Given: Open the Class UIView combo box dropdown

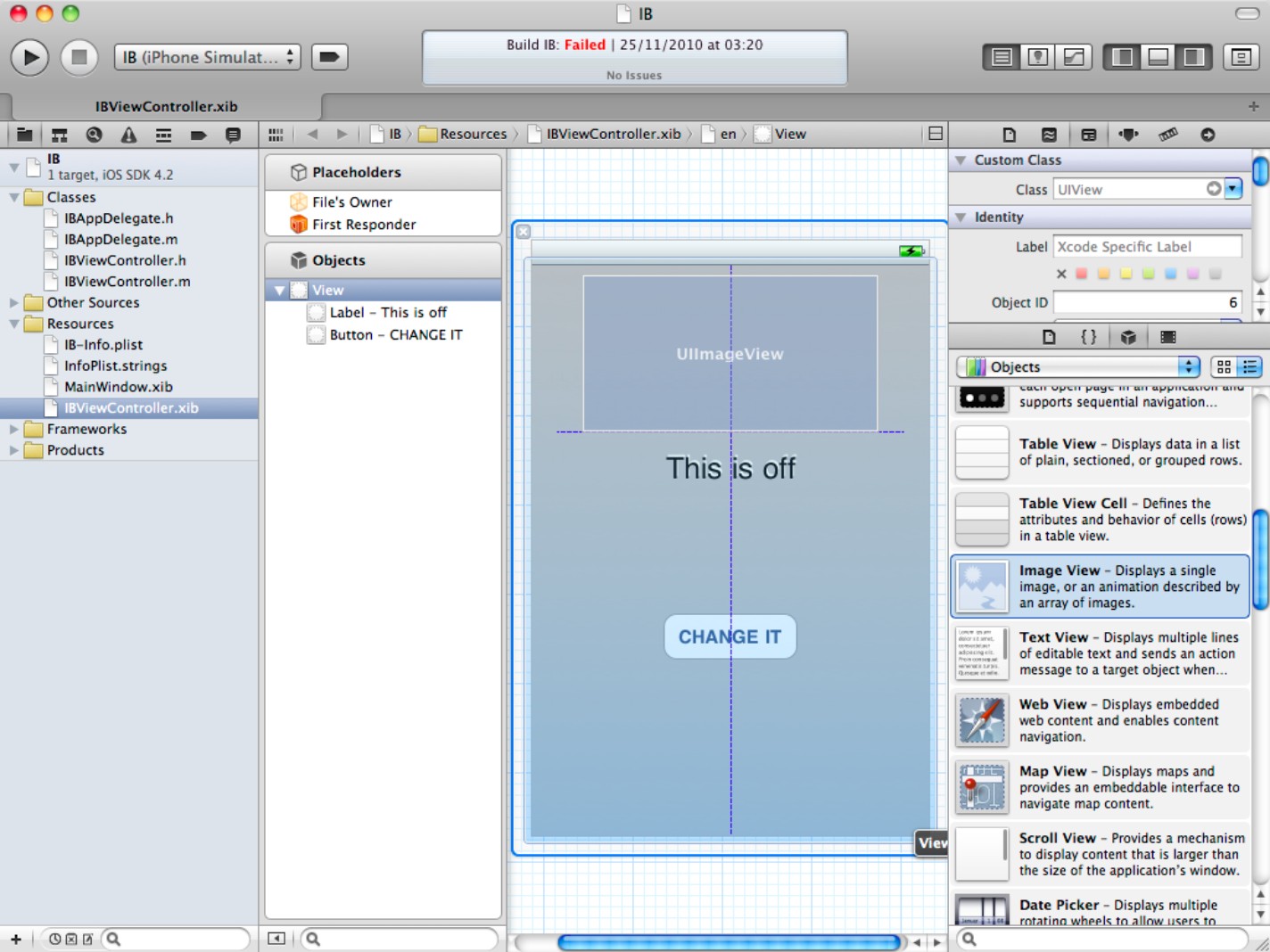Looking at the screenshot, I should (x=1233, y=189).
